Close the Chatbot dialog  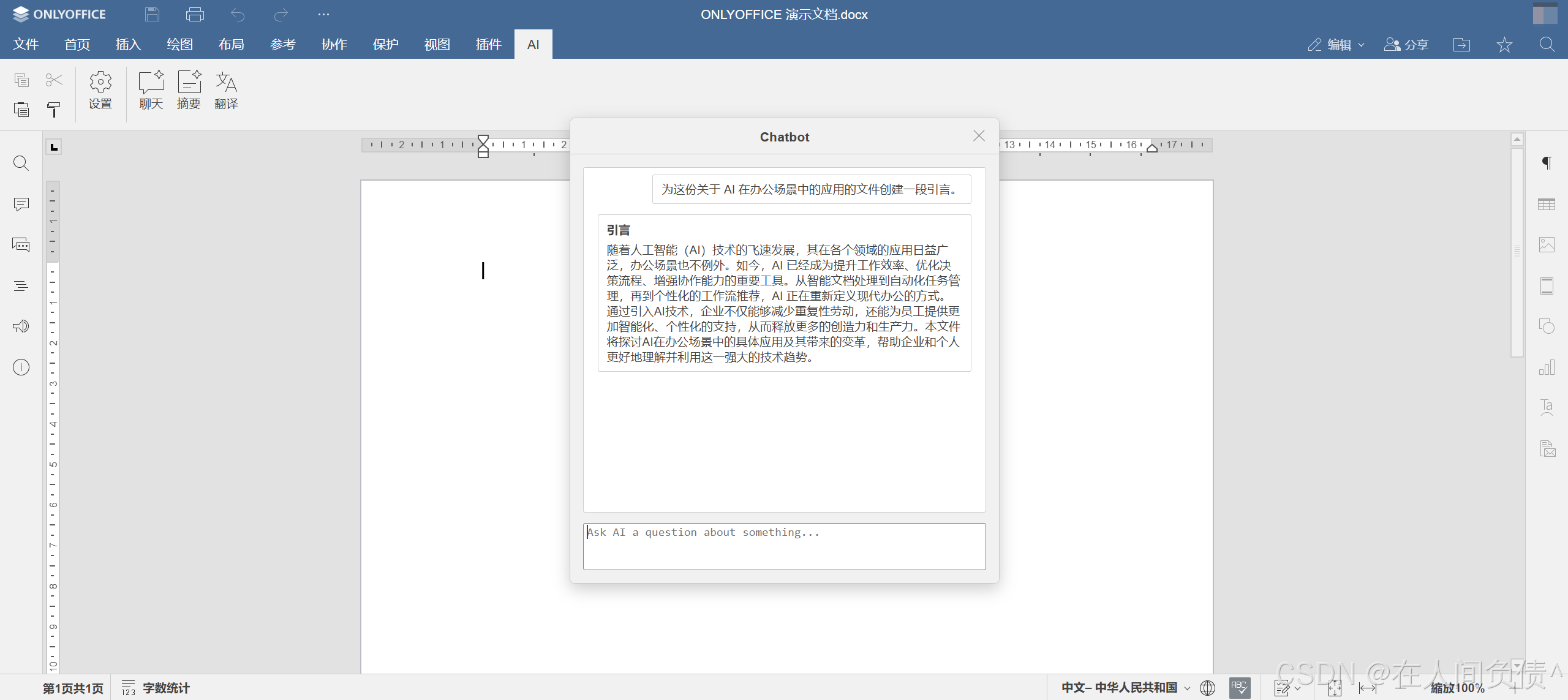click(978, 135)
